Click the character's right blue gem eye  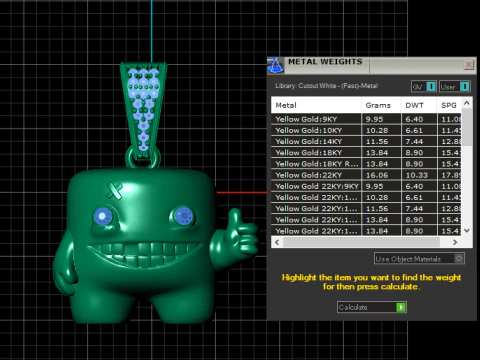click(x=183, y=216)
